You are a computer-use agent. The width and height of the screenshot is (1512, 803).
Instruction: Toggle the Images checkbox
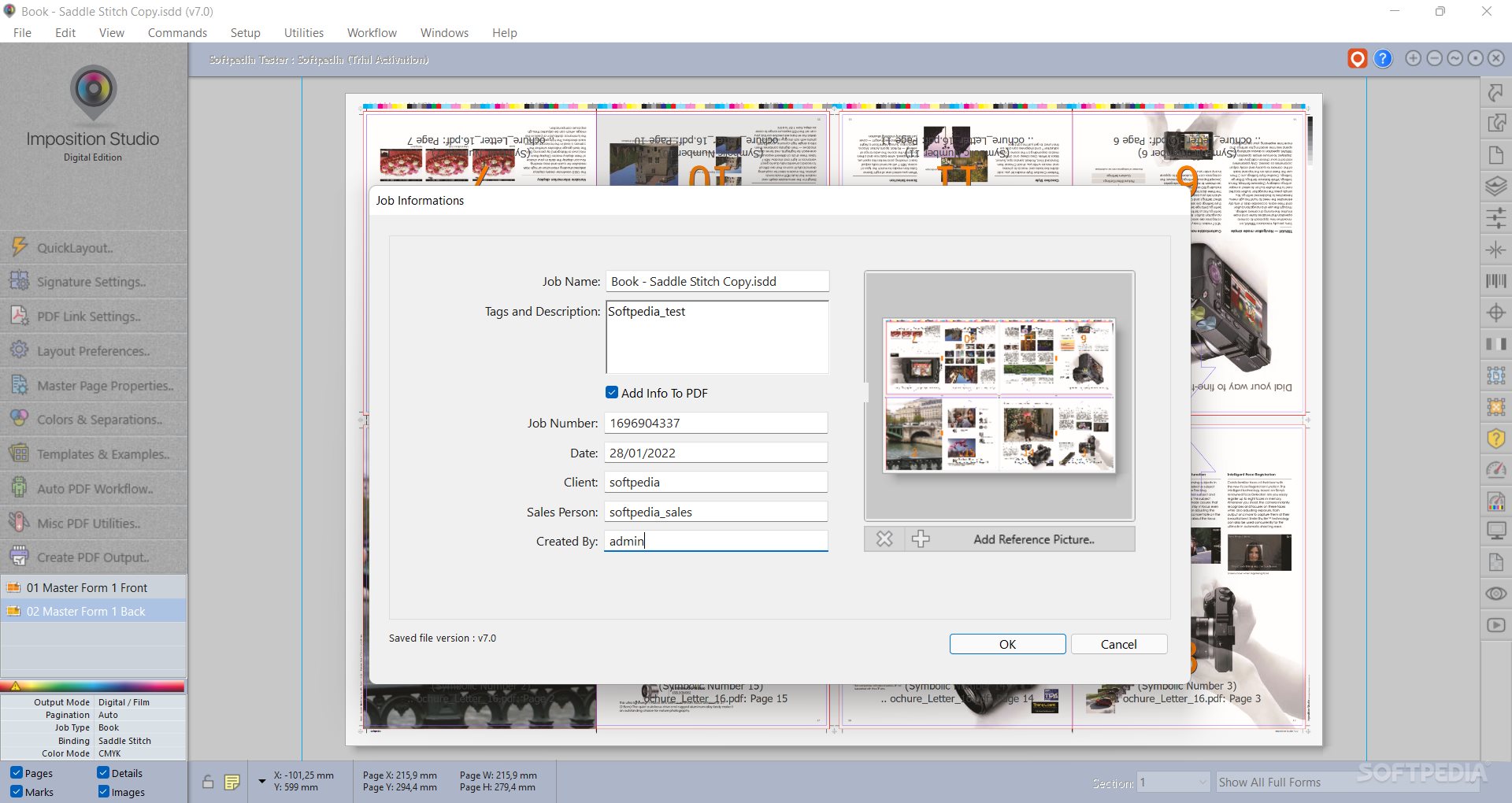click(103, 791)
